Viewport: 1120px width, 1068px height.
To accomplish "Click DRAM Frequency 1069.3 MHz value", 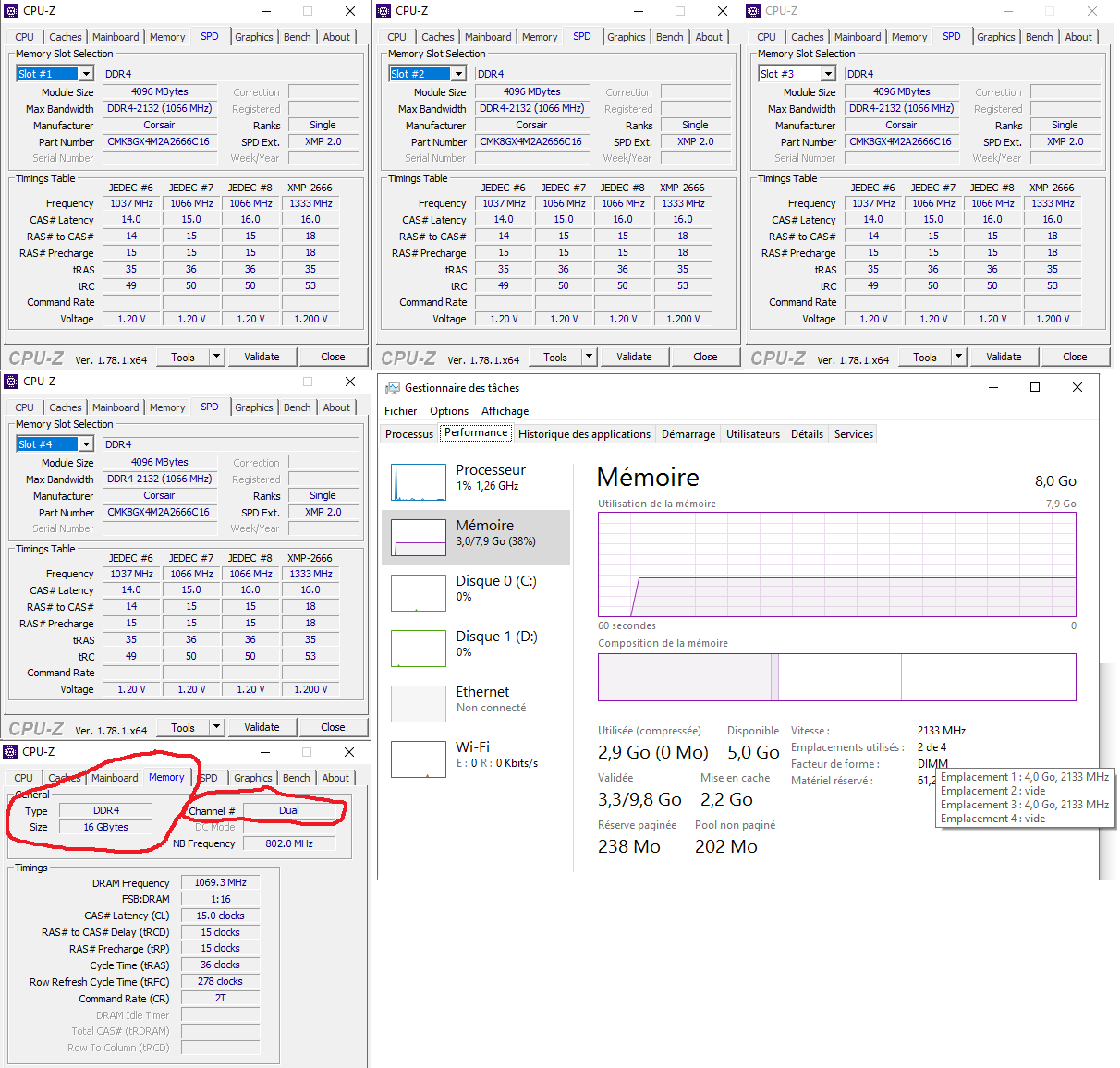I will [x=220, y=882].
